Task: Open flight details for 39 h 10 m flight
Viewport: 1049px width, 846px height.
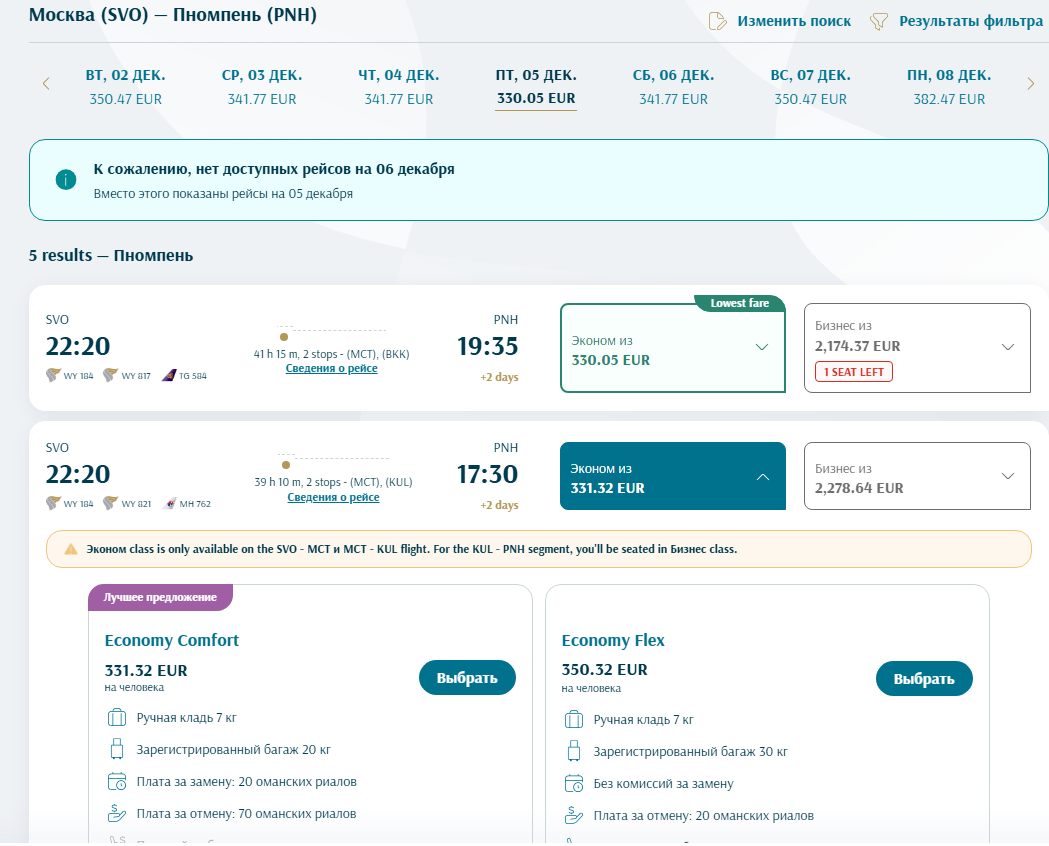Action: click(333, 498)
